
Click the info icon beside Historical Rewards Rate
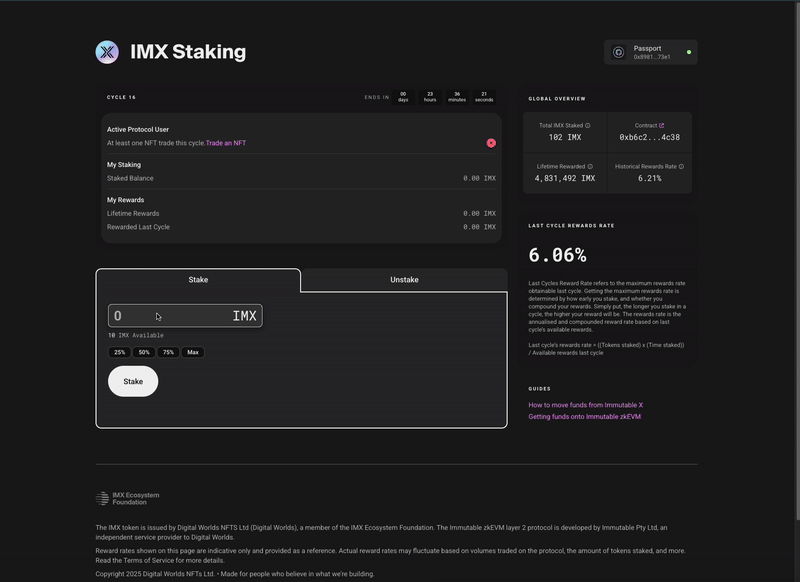(x=682, y=166)
